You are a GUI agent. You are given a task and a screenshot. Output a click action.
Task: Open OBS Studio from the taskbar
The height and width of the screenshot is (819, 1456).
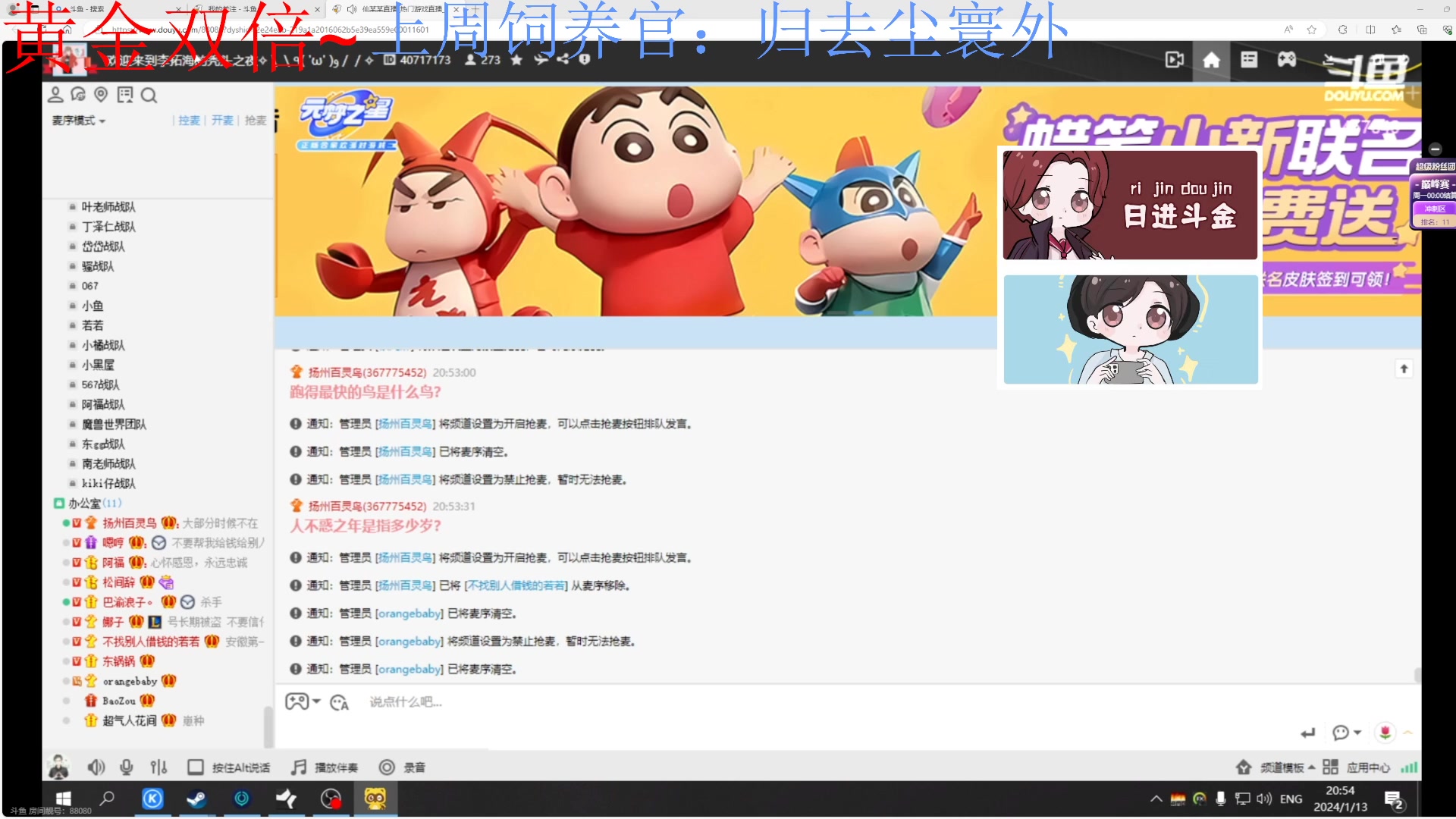coord(331,799)
